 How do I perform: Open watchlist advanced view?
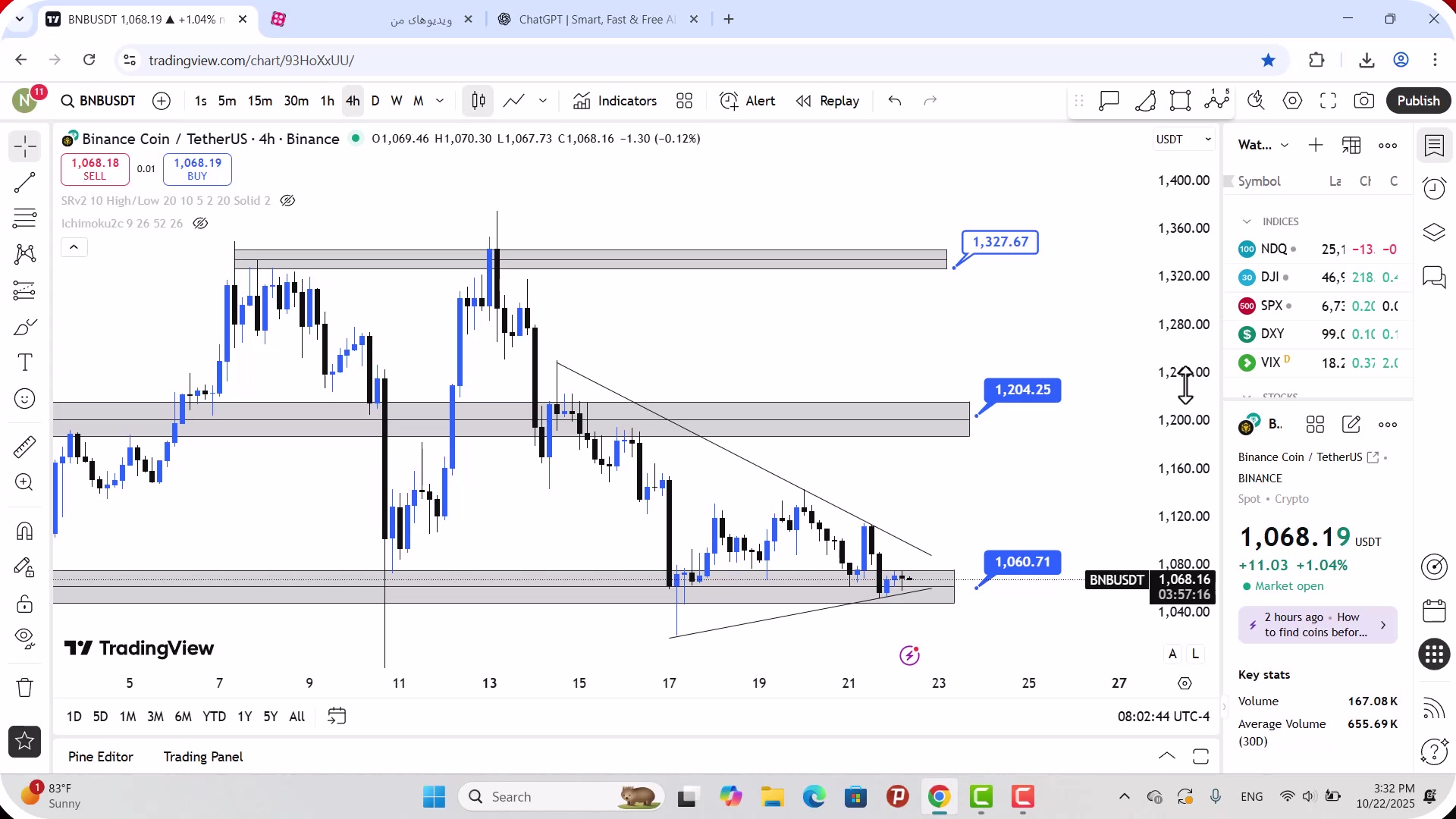click(1351, 145)
